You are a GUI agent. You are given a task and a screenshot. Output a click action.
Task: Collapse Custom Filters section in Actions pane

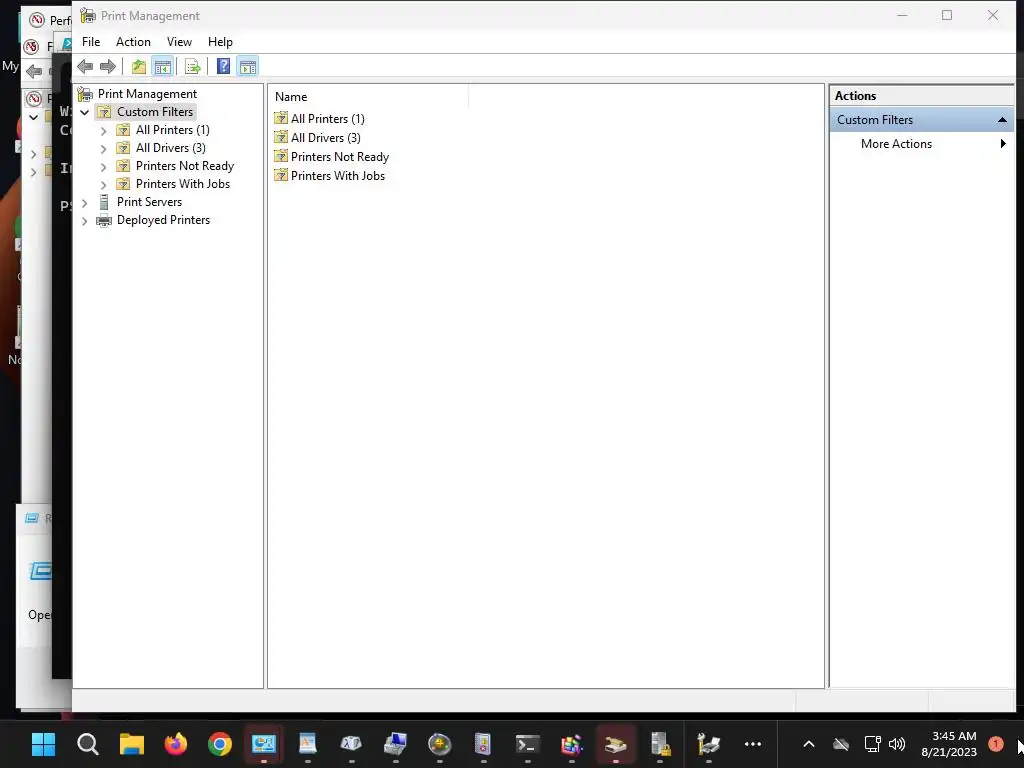[x=1002, y=120]
